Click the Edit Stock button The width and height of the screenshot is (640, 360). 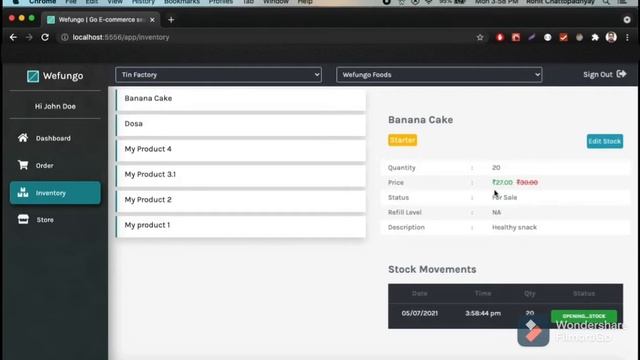pos(604,141)
